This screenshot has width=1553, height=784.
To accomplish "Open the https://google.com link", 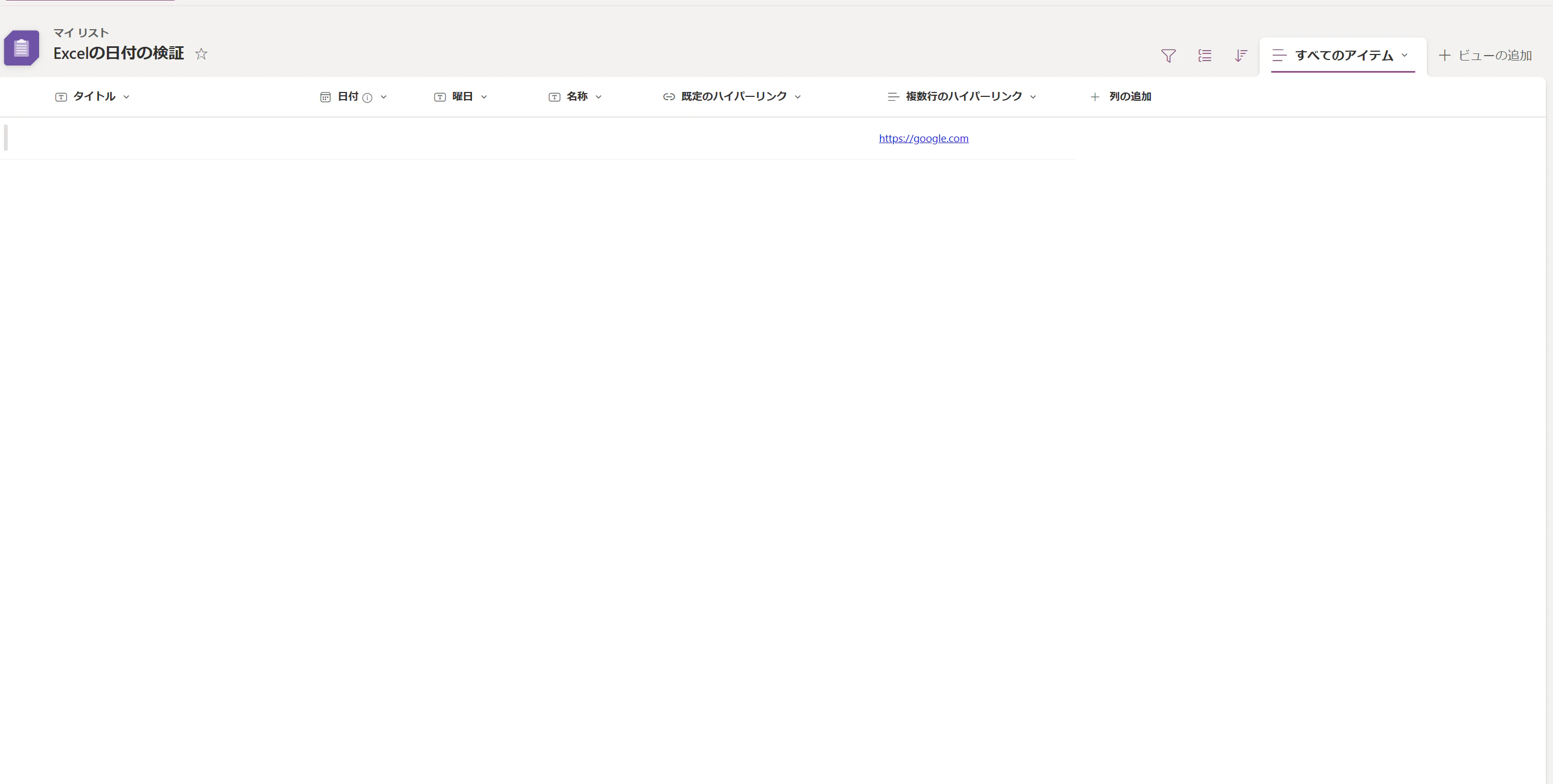I will click(x=923, y=139).
